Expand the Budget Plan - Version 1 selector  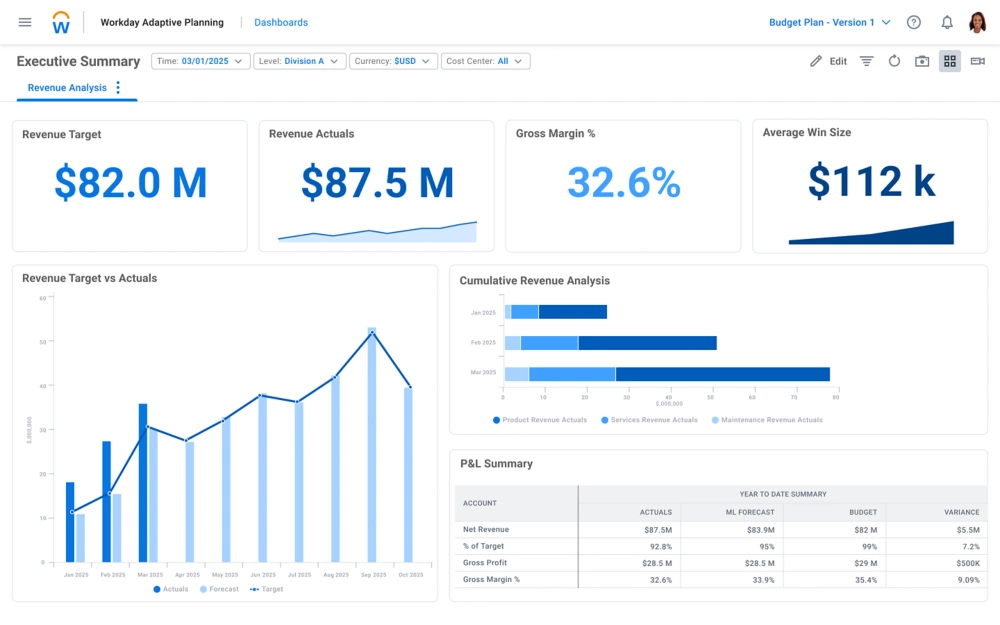[829, 22]
